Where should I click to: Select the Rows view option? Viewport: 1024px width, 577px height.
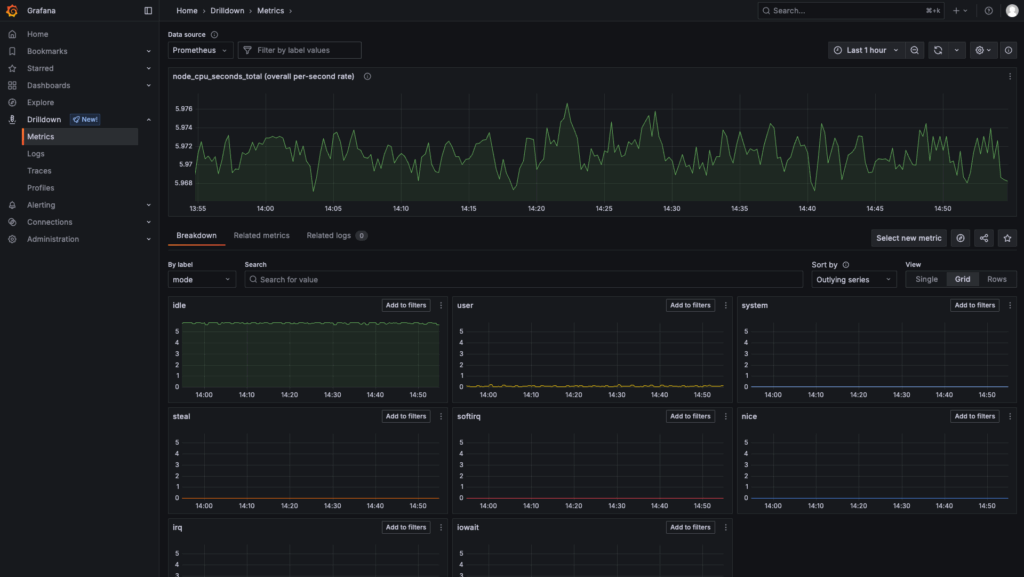(996, 279)
